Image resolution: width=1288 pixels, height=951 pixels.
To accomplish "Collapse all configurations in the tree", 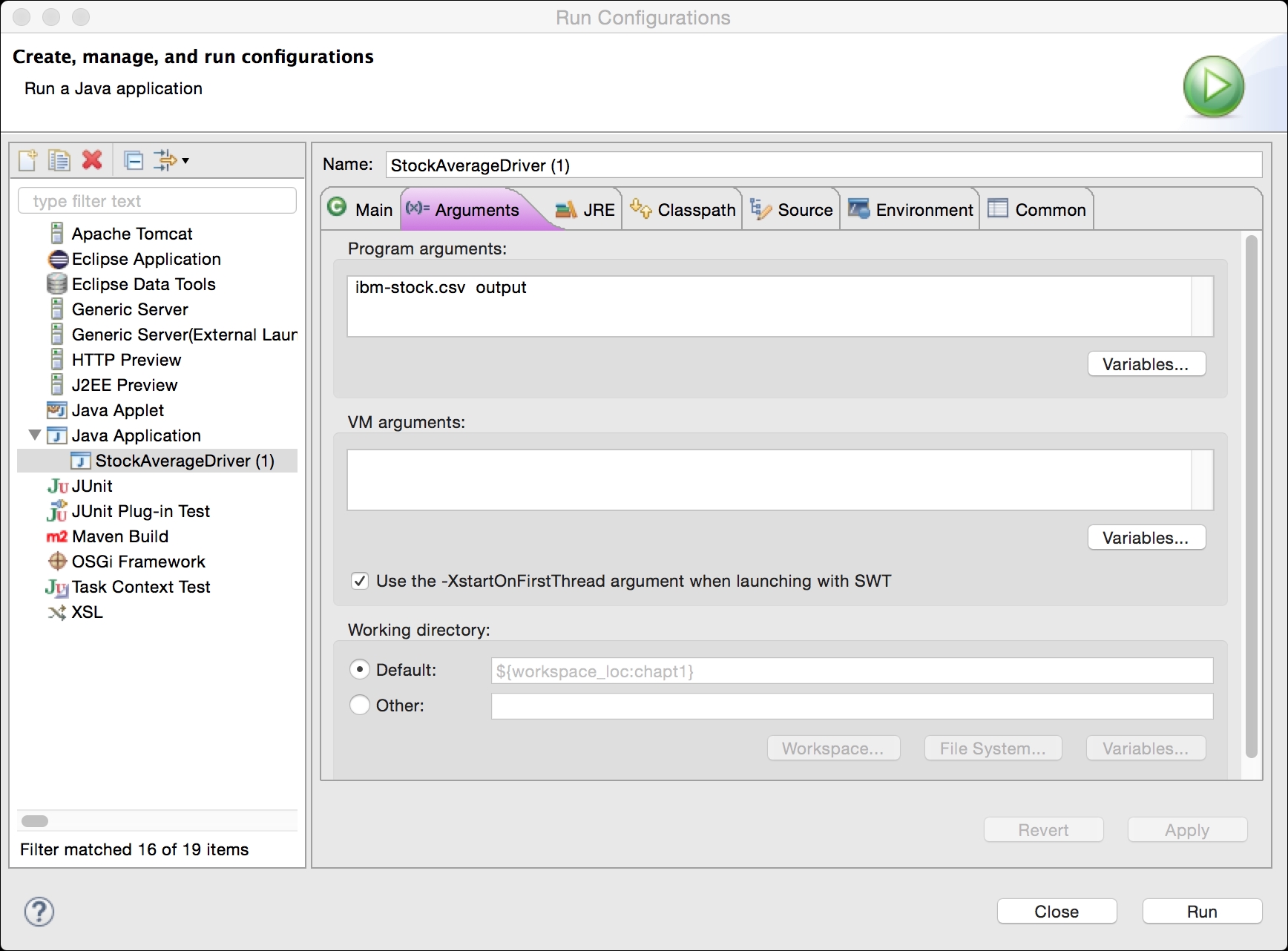I will [134, 159].
